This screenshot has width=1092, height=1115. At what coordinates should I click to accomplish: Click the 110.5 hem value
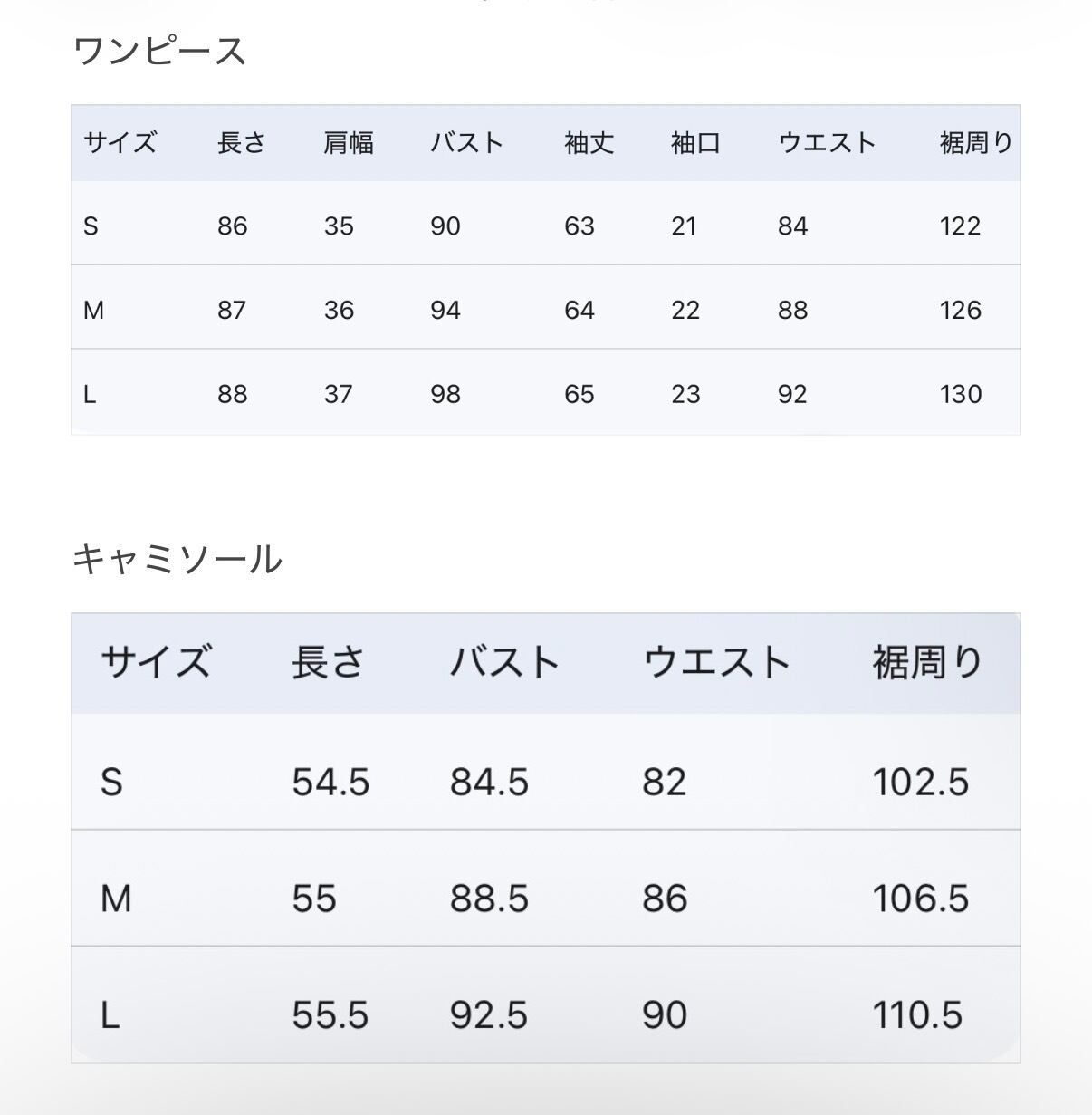tap(917, 1015)
